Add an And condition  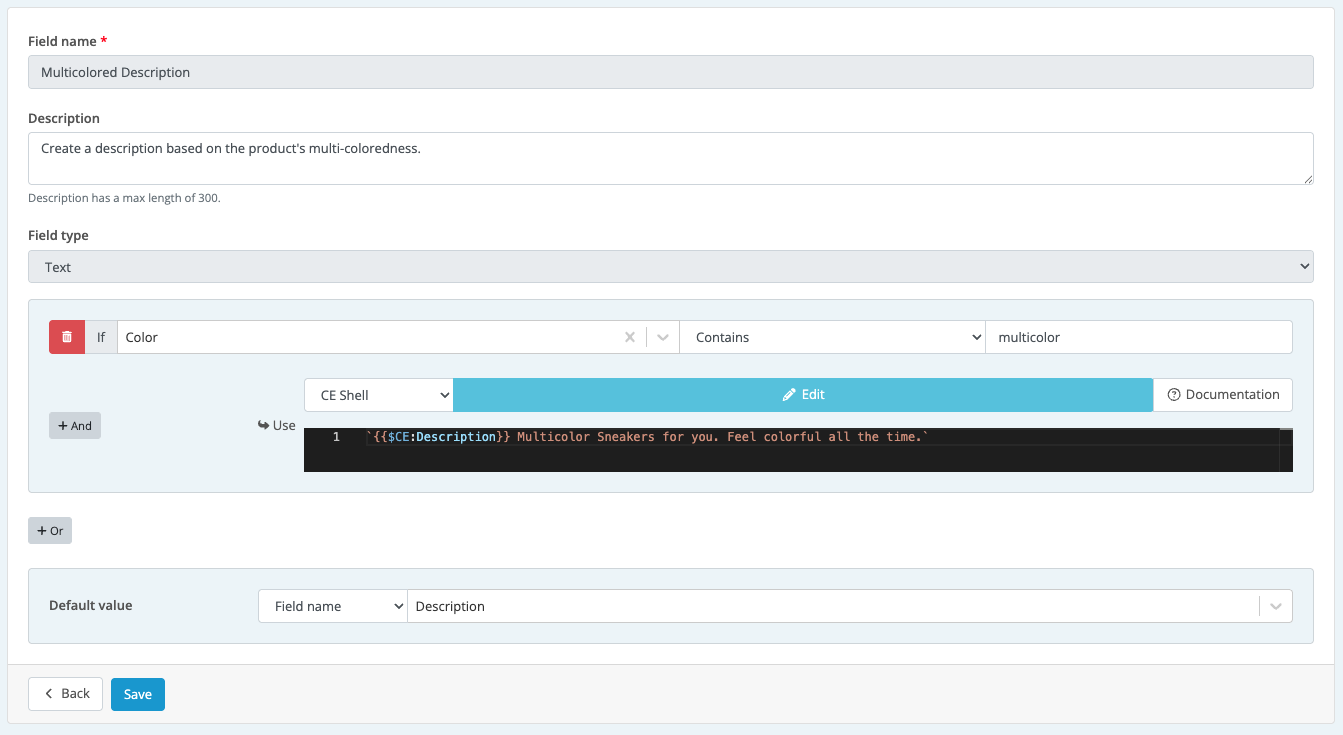pyautogui.click(x=74, y=425)
